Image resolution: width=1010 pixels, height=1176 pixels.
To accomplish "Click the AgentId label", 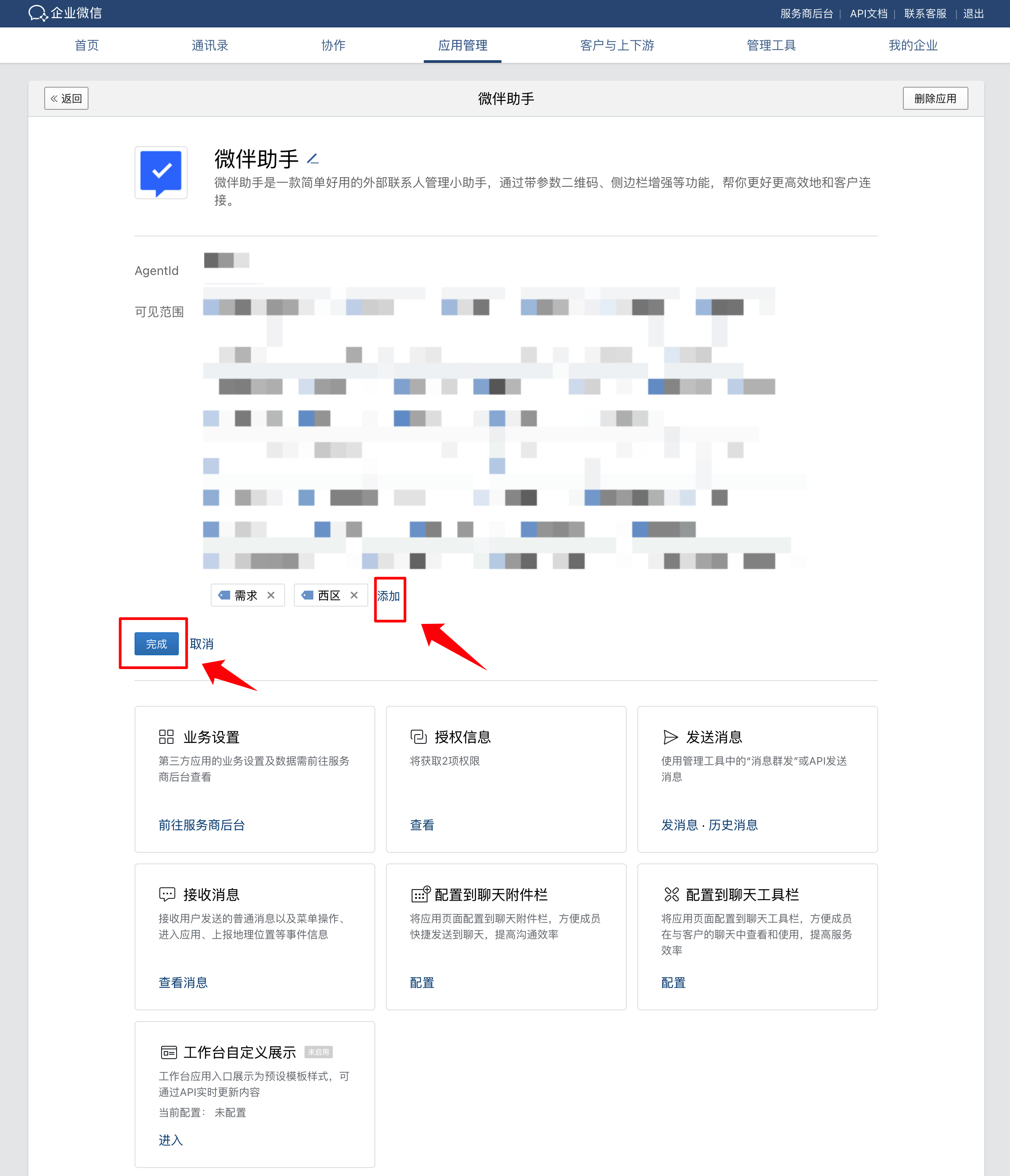I will pos(157,271).
